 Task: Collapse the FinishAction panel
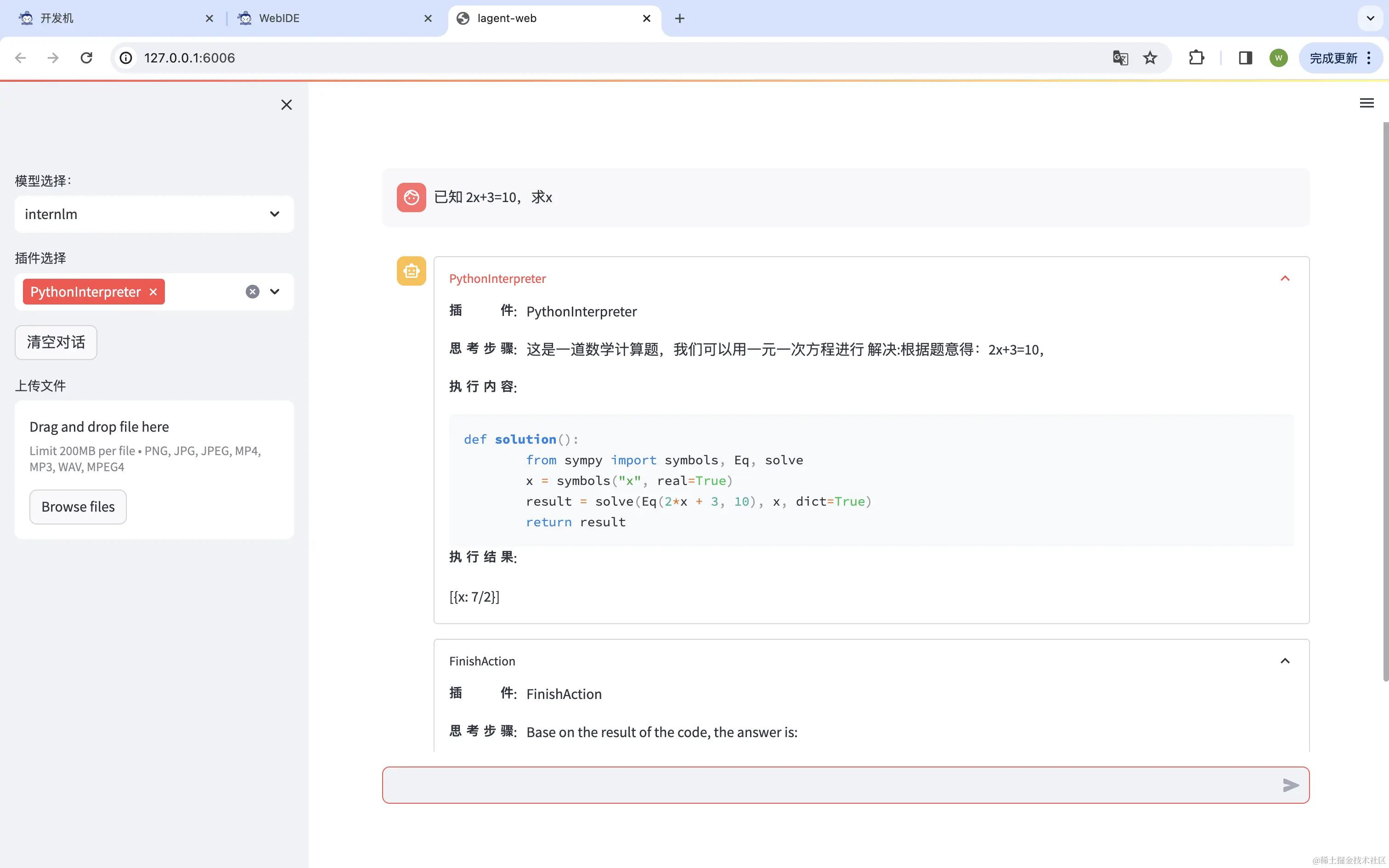point(1285,661)
